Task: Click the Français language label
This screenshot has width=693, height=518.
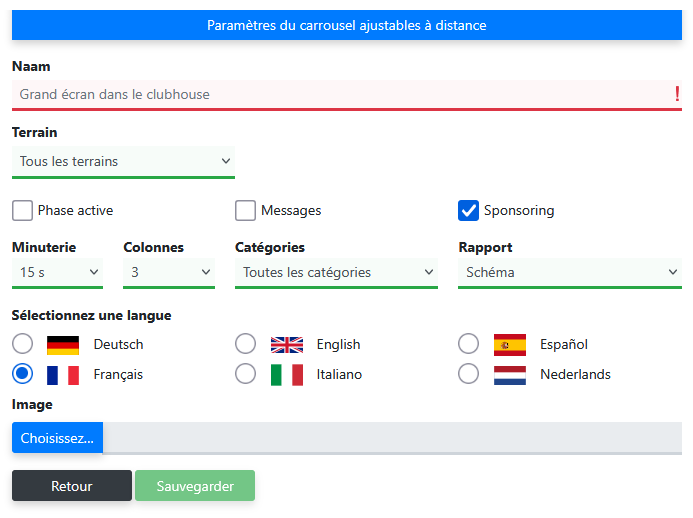Action: tap(118, 375)
